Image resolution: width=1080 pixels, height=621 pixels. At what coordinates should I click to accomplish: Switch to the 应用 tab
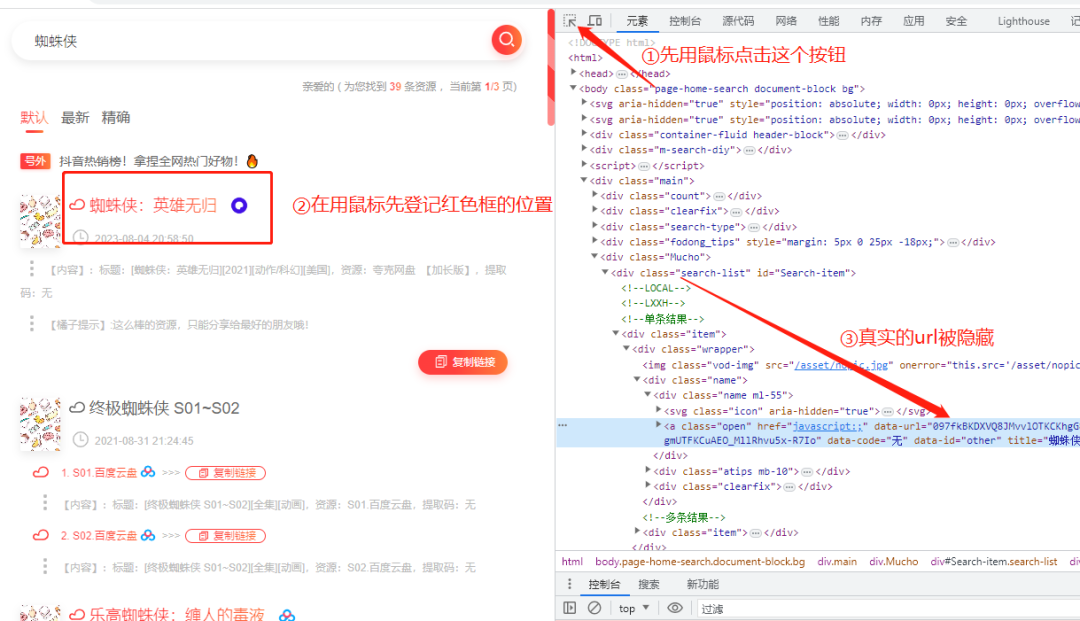(914, 21)
